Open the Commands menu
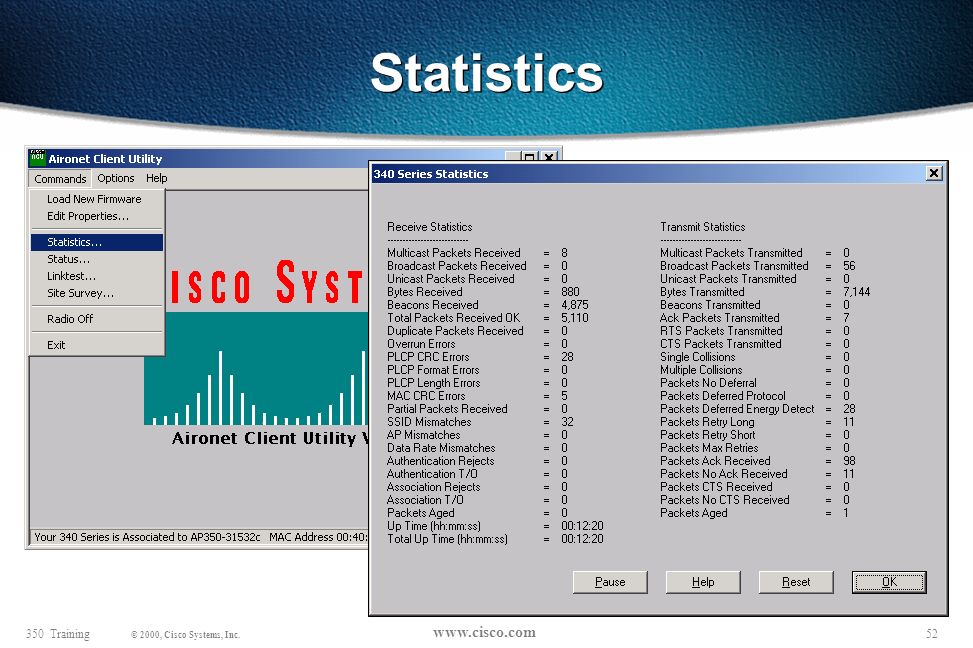The image size is (973, 648). (60, 179)
